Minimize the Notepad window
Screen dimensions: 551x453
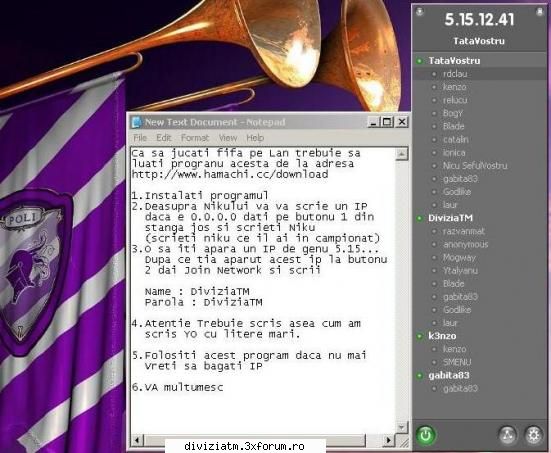[374, 122]
